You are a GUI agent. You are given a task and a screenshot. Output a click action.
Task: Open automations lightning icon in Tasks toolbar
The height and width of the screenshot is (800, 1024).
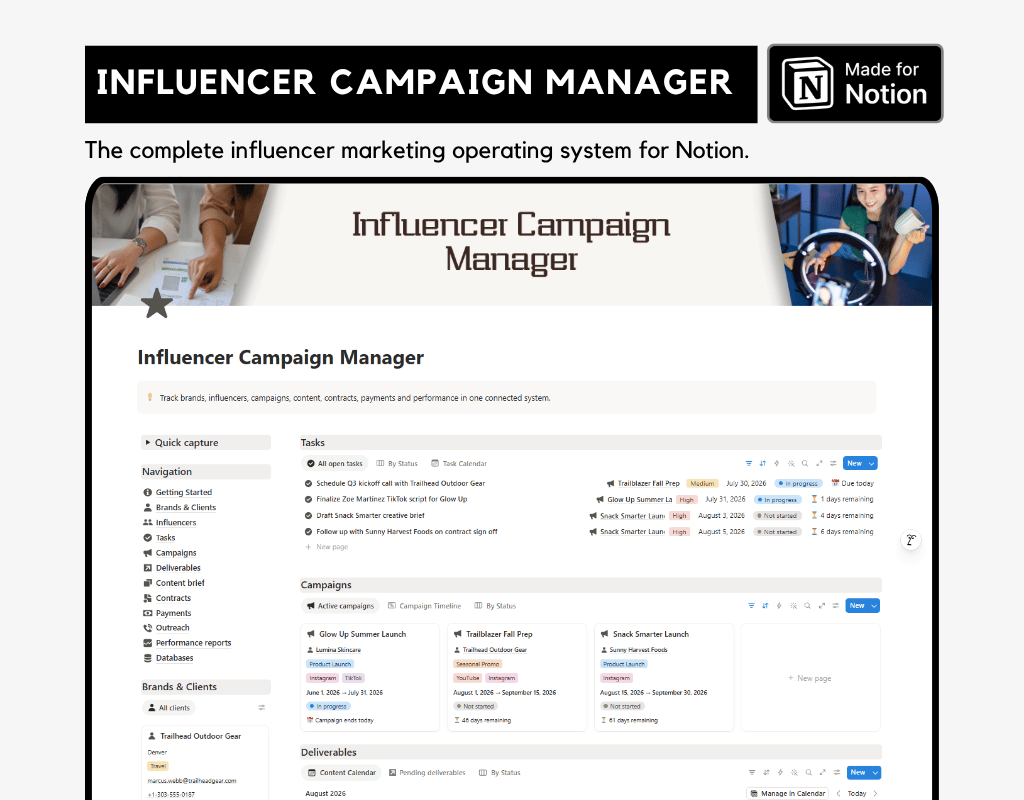click(776, 464)
